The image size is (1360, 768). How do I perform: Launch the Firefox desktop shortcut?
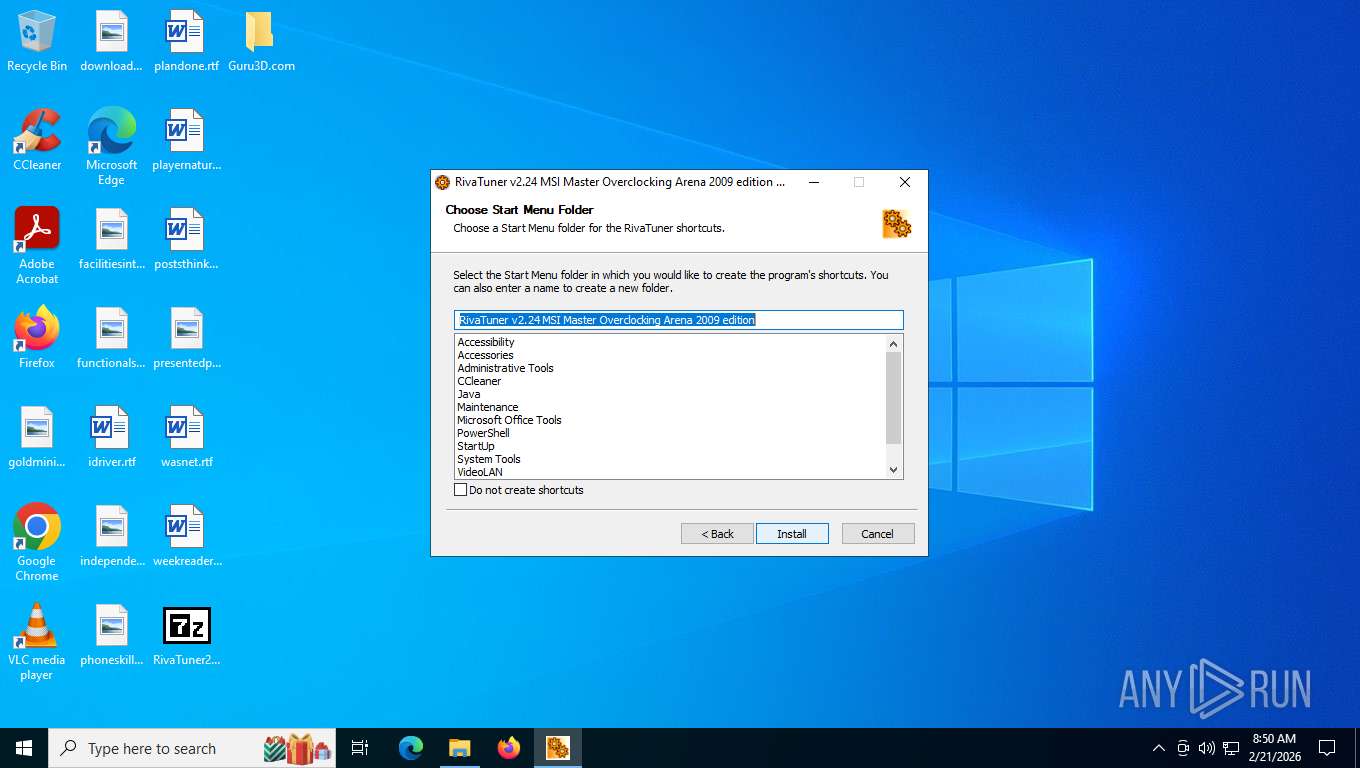click(37, 338)
